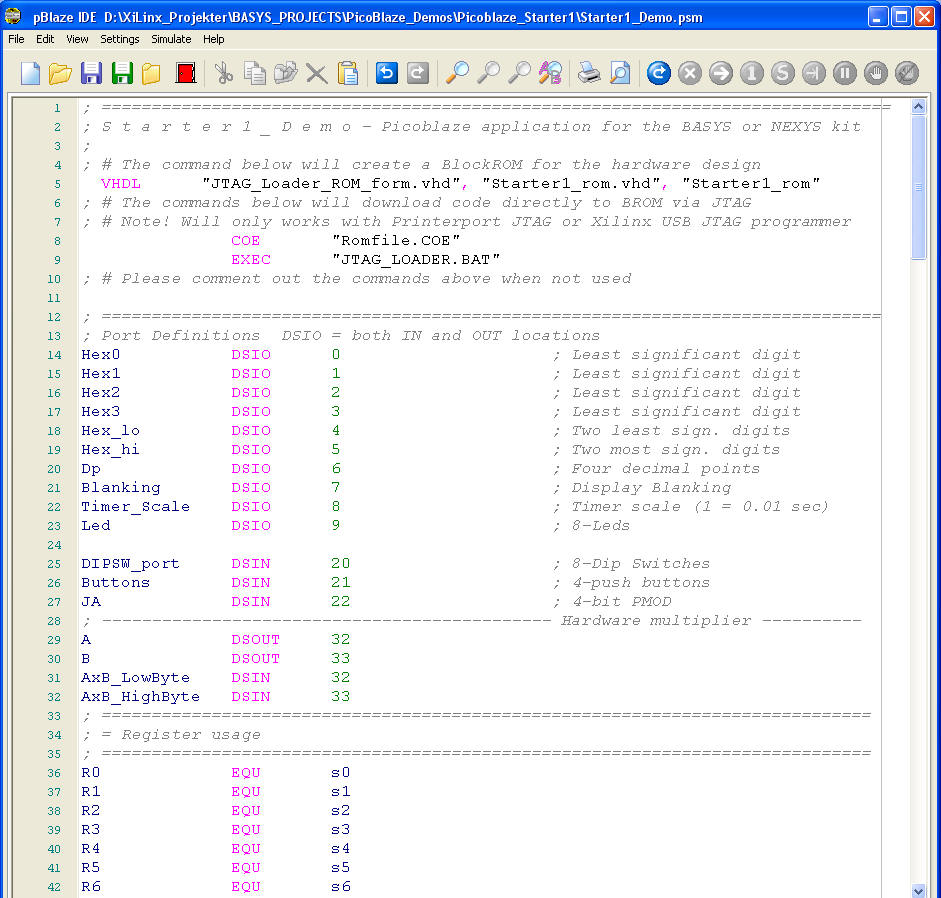941x898 pixels.
Task: Click the gray magnifier right of Find icon
Action: pyautogui.click(x=488, y=73)
